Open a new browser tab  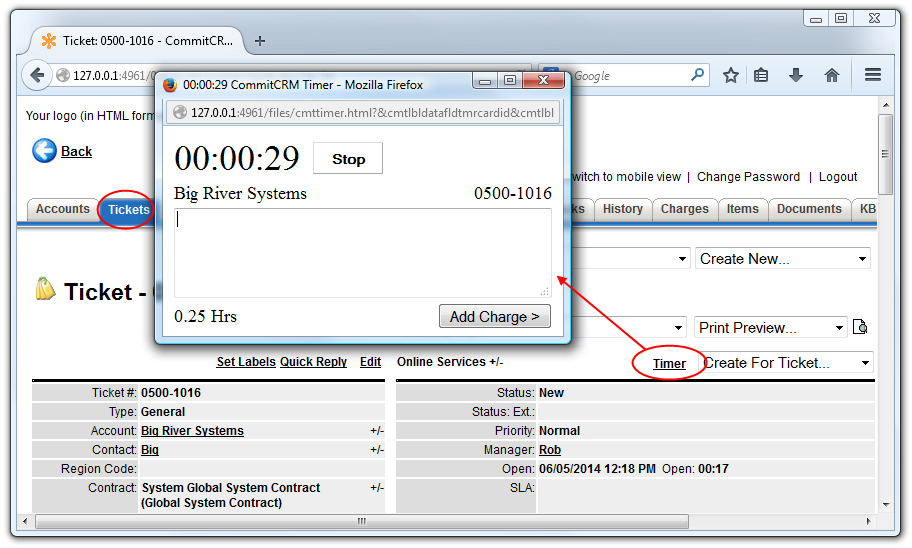(260, 41)
